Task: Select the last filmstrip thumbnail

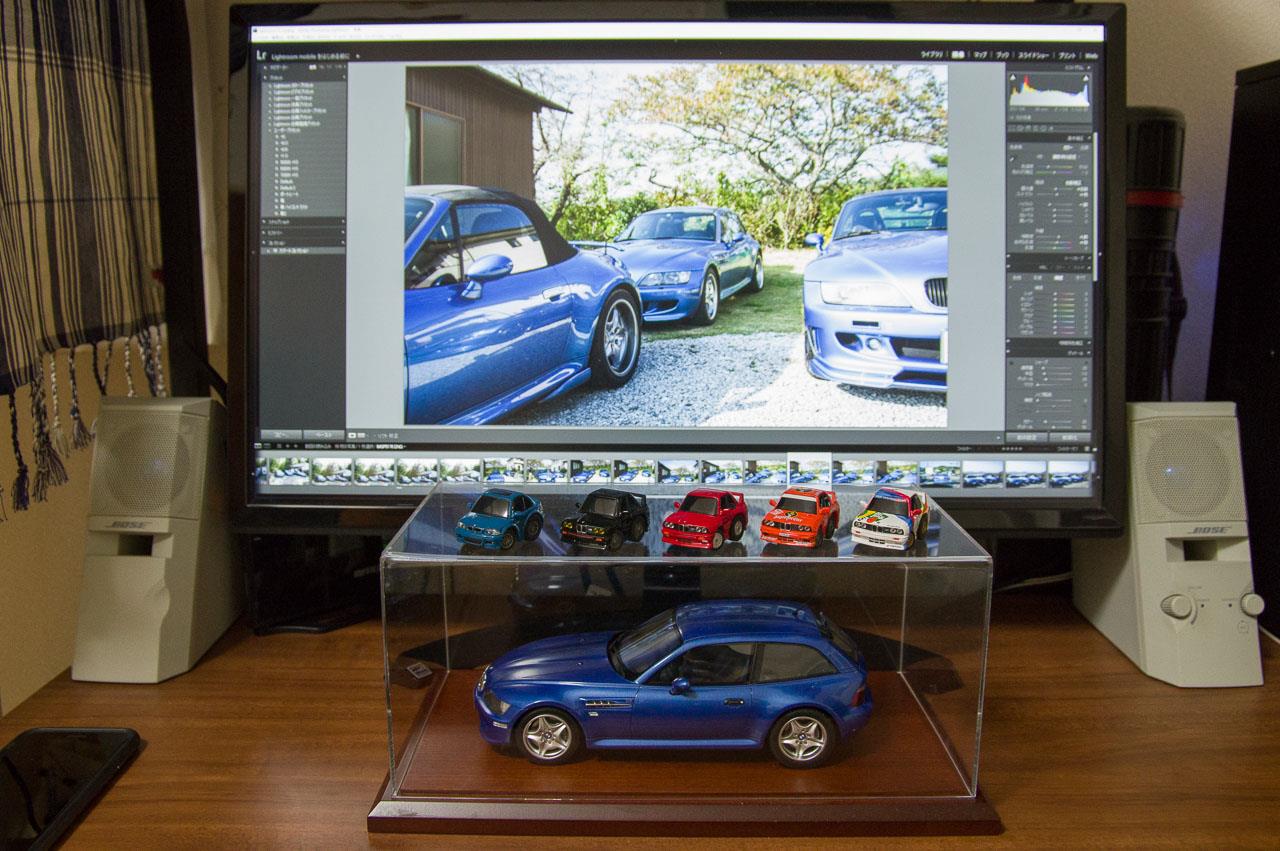Action: click(1069, 474)
